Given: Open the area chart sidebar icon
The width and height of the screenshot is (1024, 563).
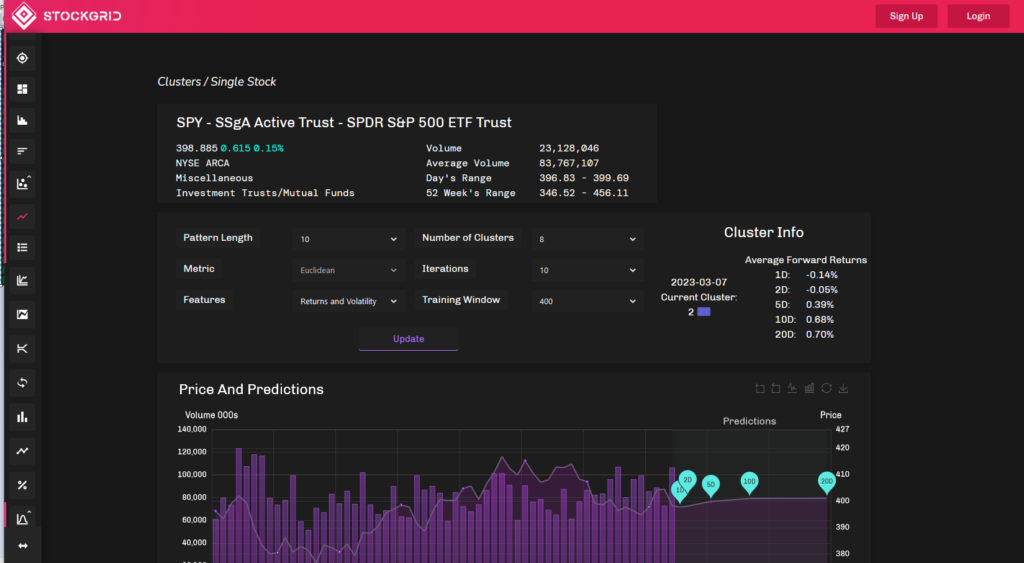Looking at the screenshot, I should [22, 120].
